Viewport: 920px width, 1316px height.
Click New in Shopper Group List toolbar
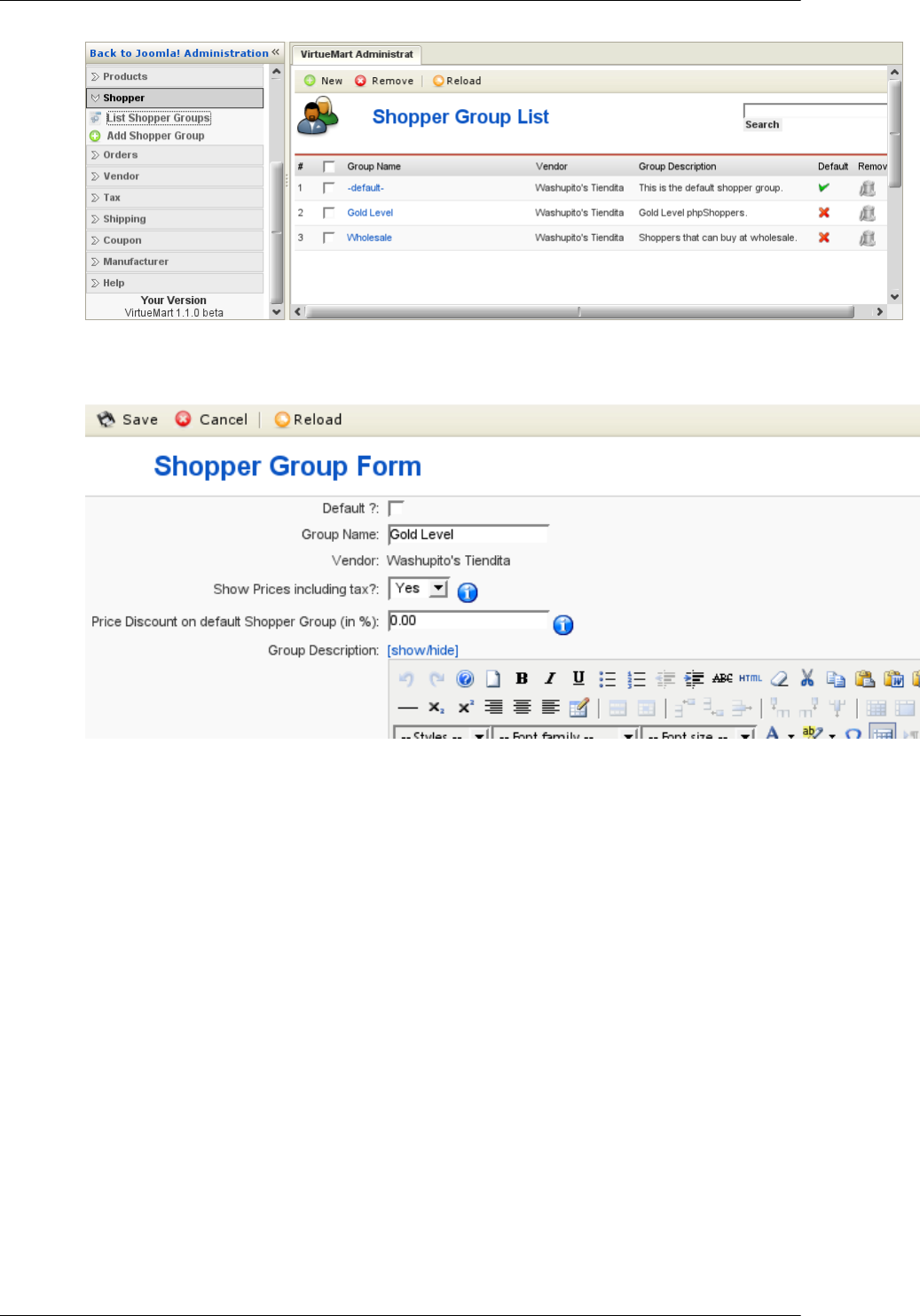[324, 81]
